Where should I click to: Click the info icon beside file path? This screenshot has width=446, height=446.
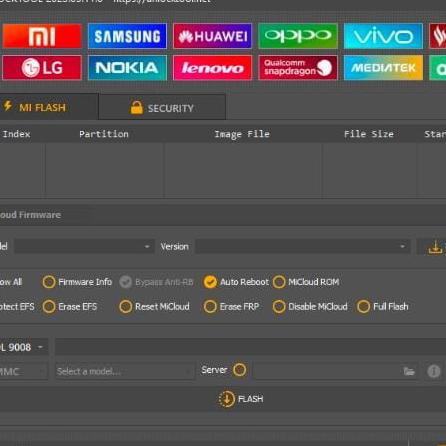tap(434, 371)
